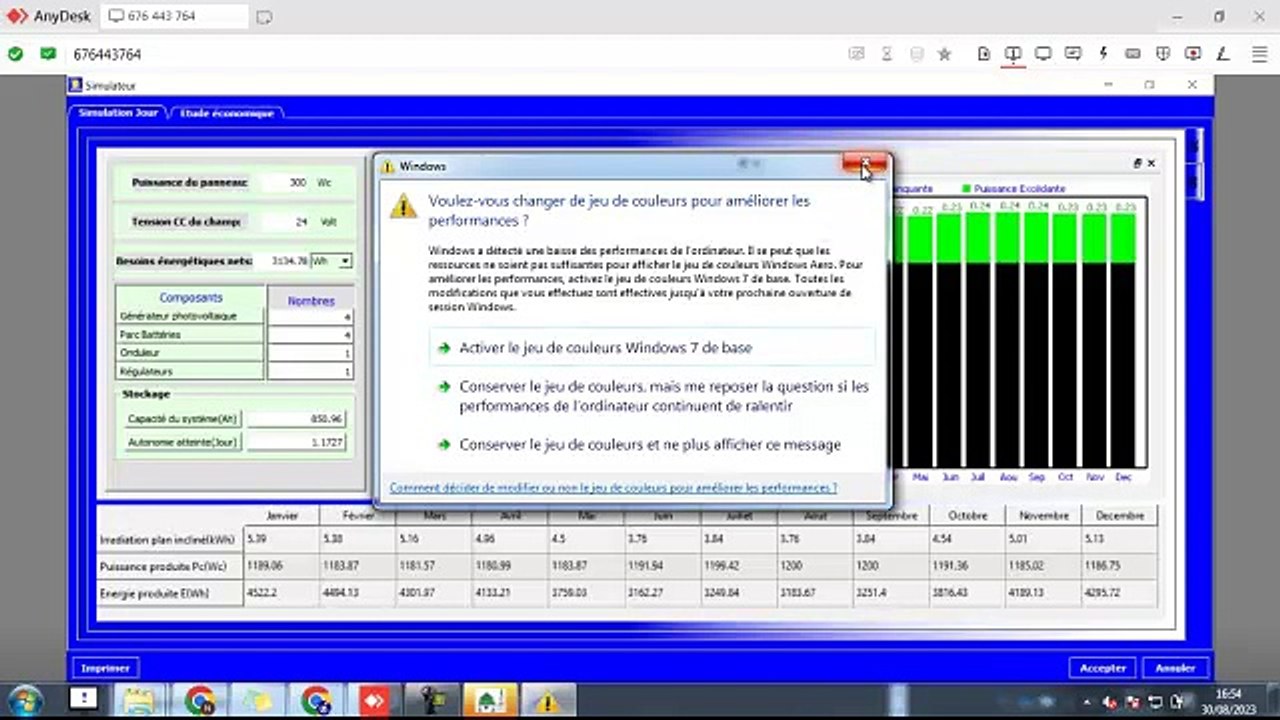Choose keep colors but ask again option
Screen dimensions: 1280x720
652,396
